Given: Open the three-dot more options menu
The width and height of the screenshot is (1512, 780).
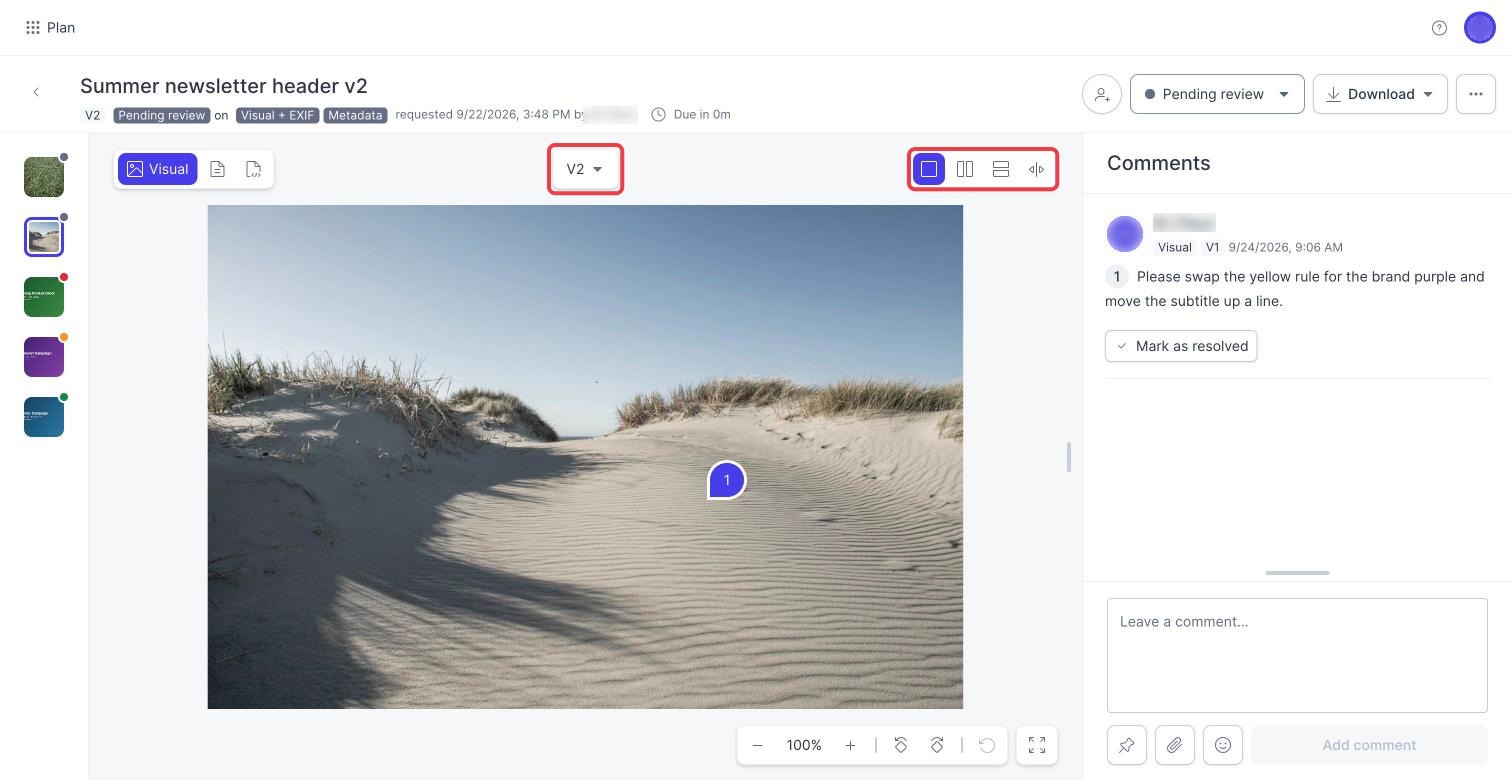Looking at the screenshot, I should [x=1475, y=94].
